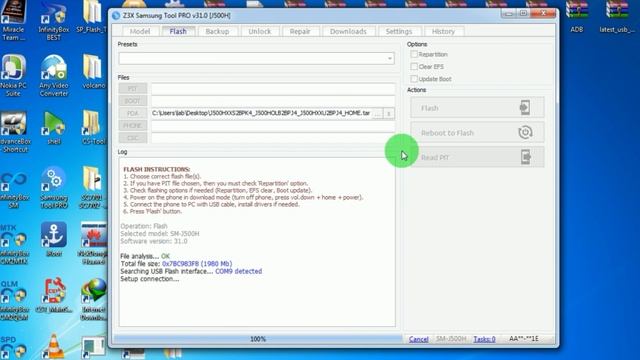Viewport: 640px width, 360px height.
Task: Open the SC7701 SC7702 folder icon
Action: (92, 187)
